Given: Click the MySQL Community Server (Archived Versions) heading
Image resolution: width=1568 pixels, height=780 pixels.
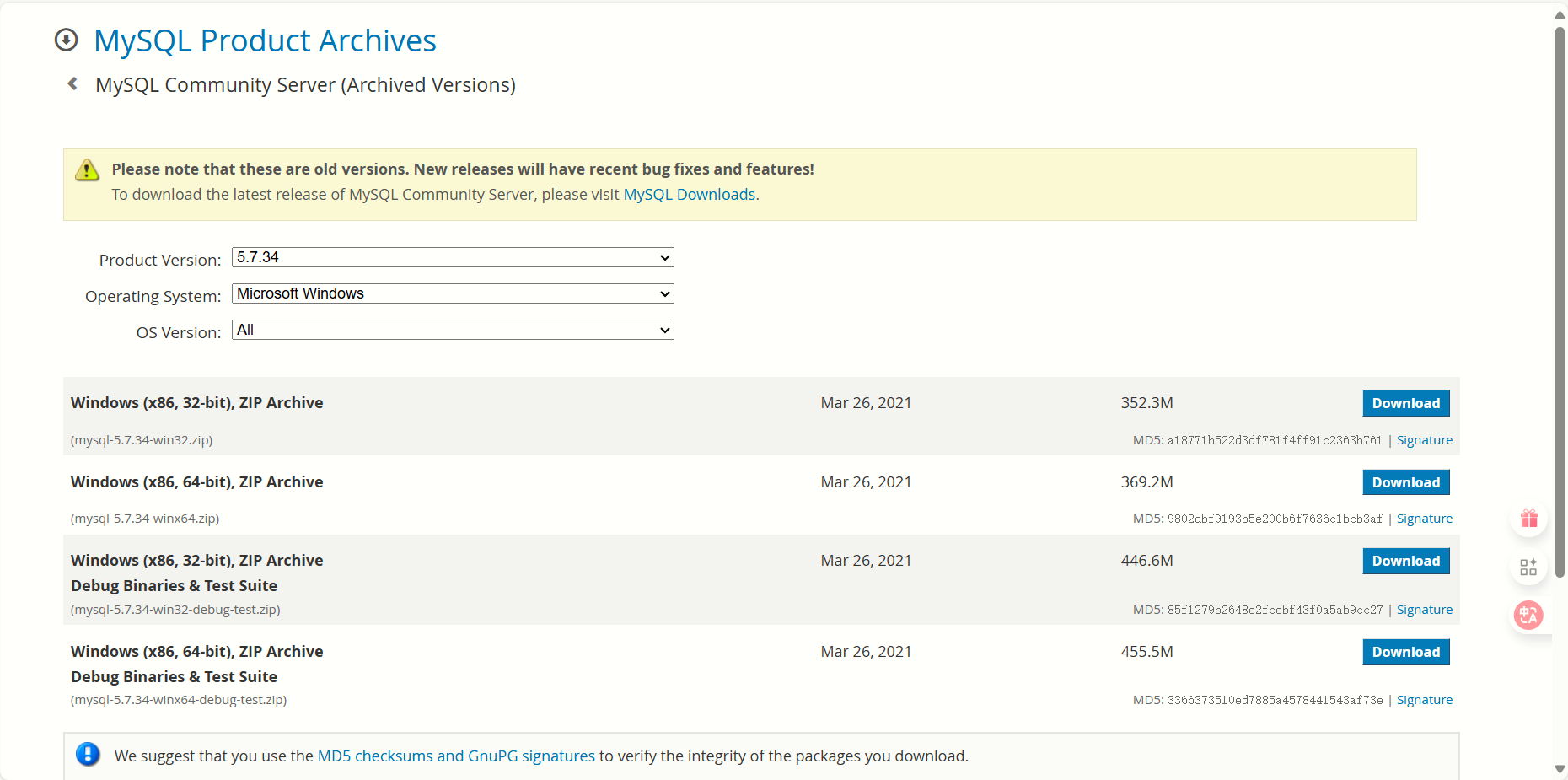Looking at the screenshot, I should (305, 85).
